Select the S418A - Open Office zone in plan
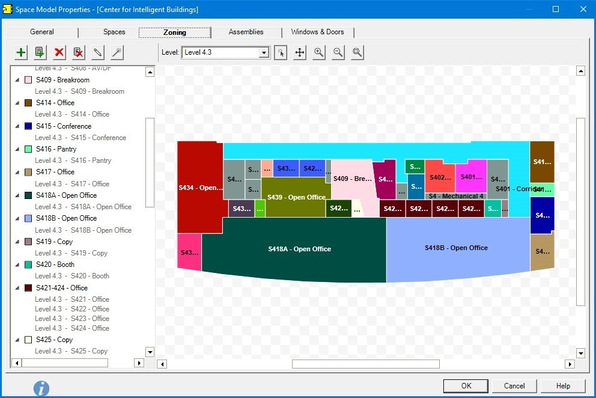The width and height of the screenshot is (596, 398). point(299,249)
